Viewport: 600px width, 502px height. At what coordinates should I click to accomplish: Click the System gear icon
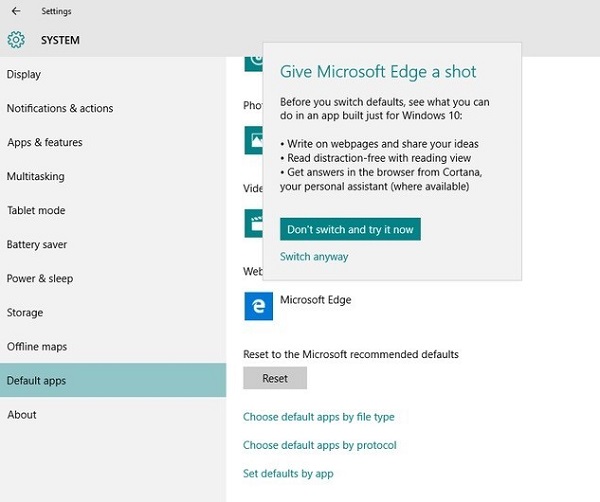coord(16,40)
